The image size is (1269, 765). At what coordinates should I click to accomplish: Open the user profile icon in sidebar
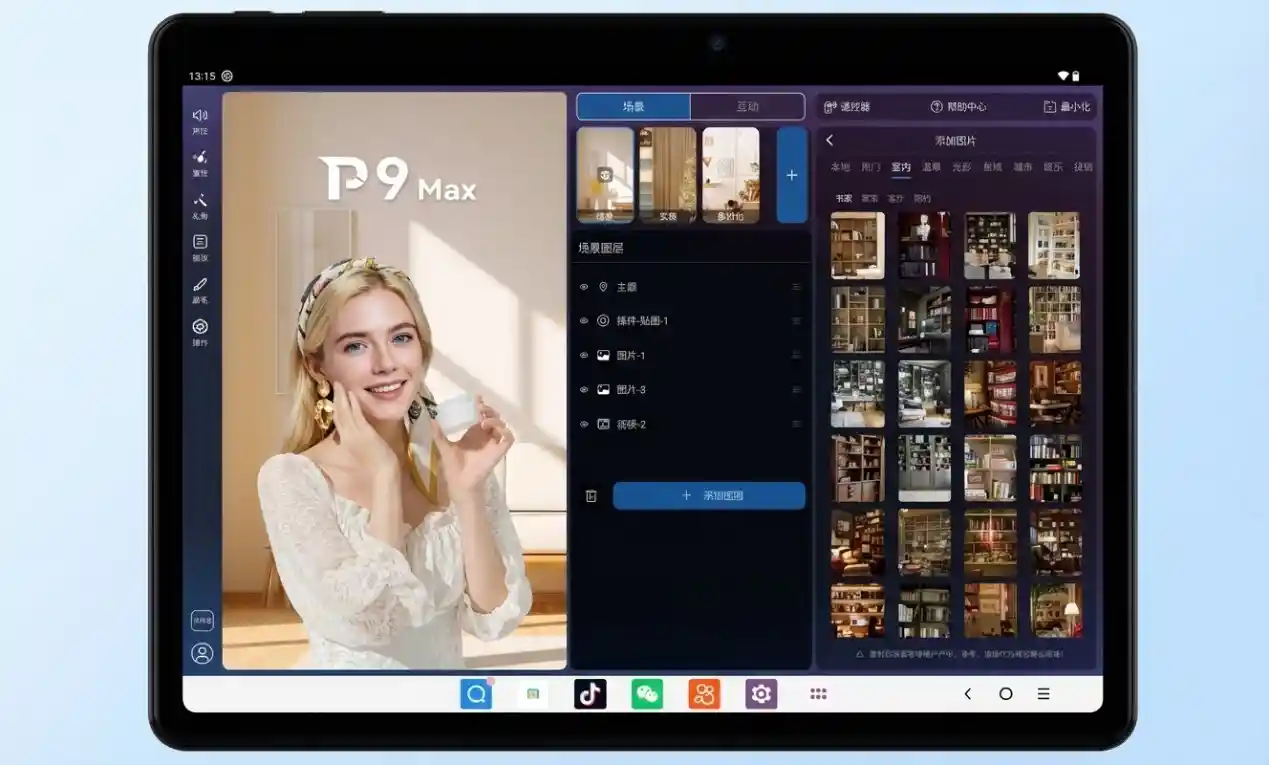pos(202,654)
